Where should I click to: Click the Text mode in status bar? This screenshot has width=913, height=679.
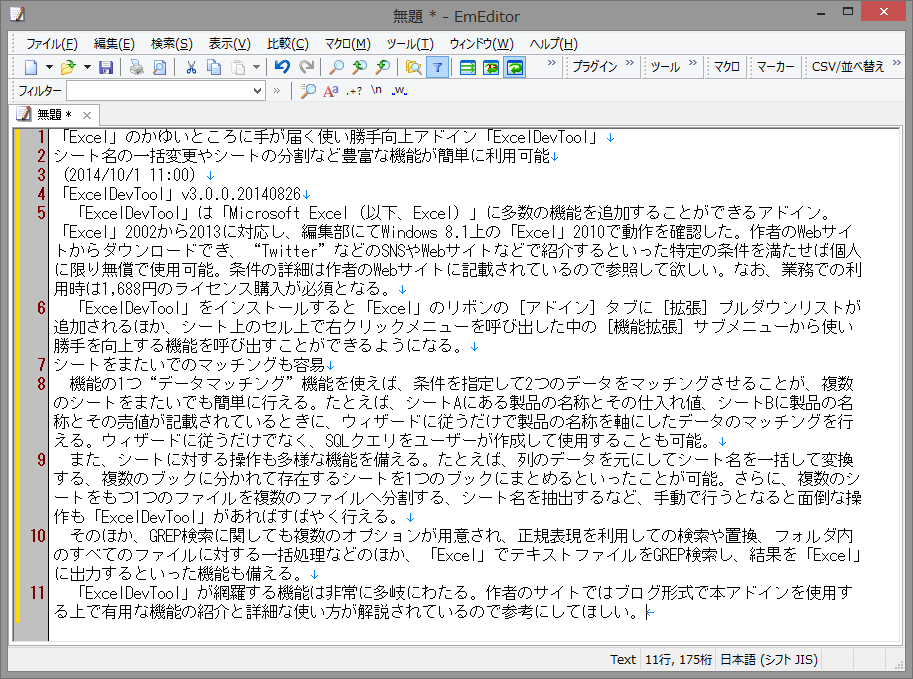click(622, 659)
